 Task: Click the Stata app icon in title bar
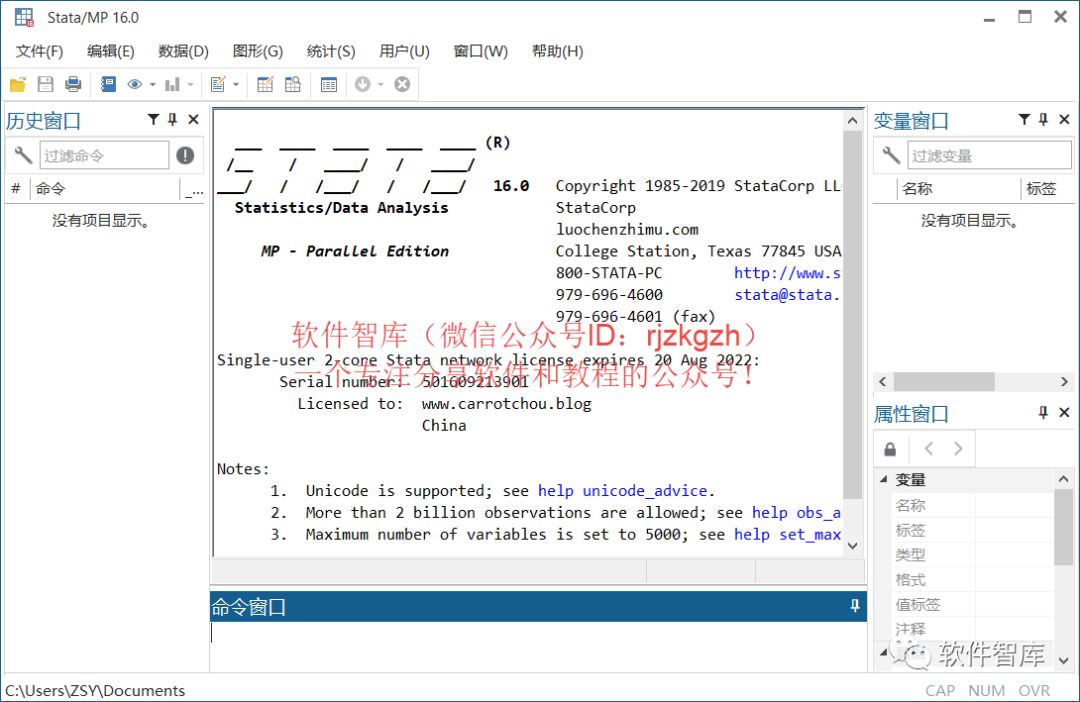pyautogui.click(x=25, y=17)
